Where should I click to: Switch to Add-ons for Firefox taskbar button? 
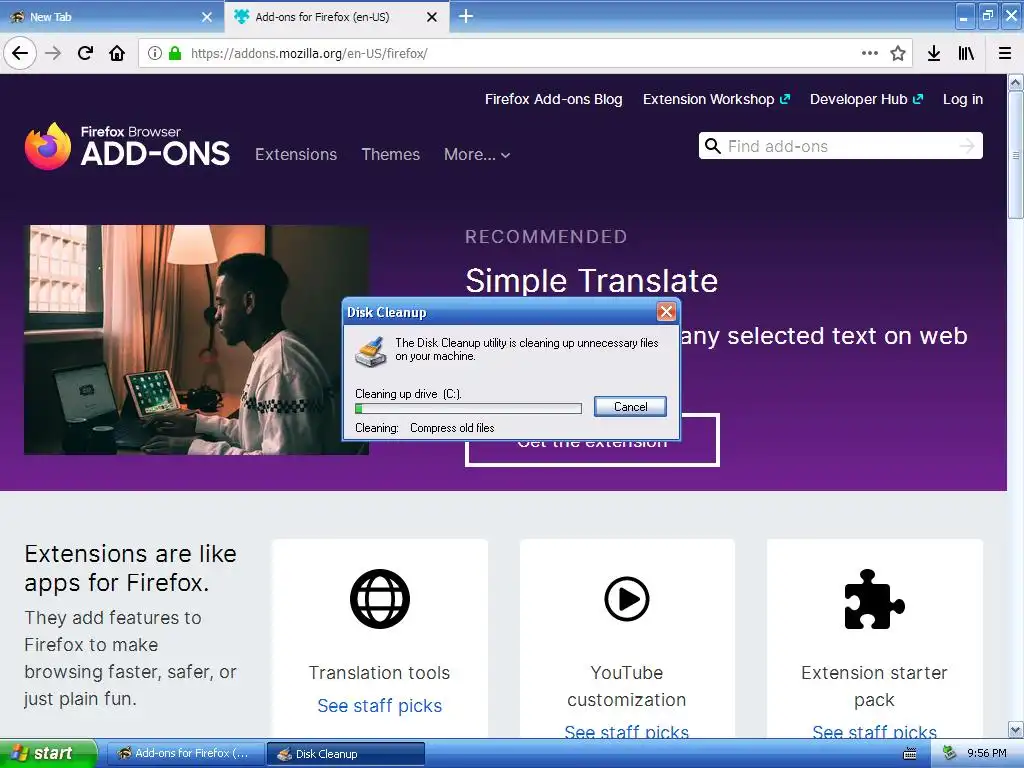coord(185,754)
